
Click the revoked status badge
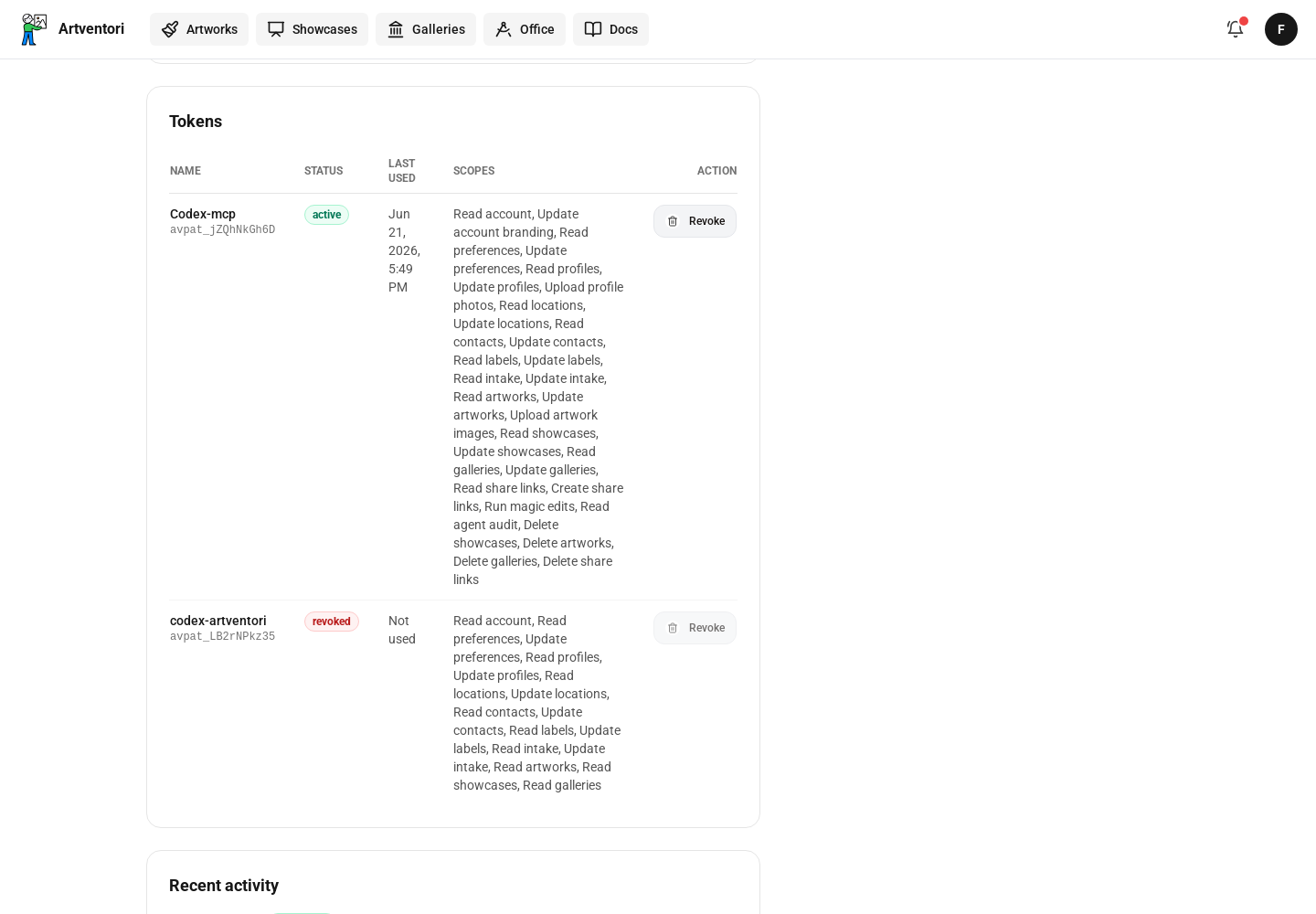tap(332, 622)
